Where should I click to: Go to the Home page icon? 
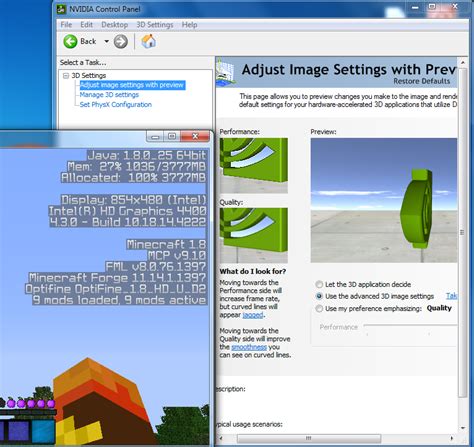click(x=149, y=41)
